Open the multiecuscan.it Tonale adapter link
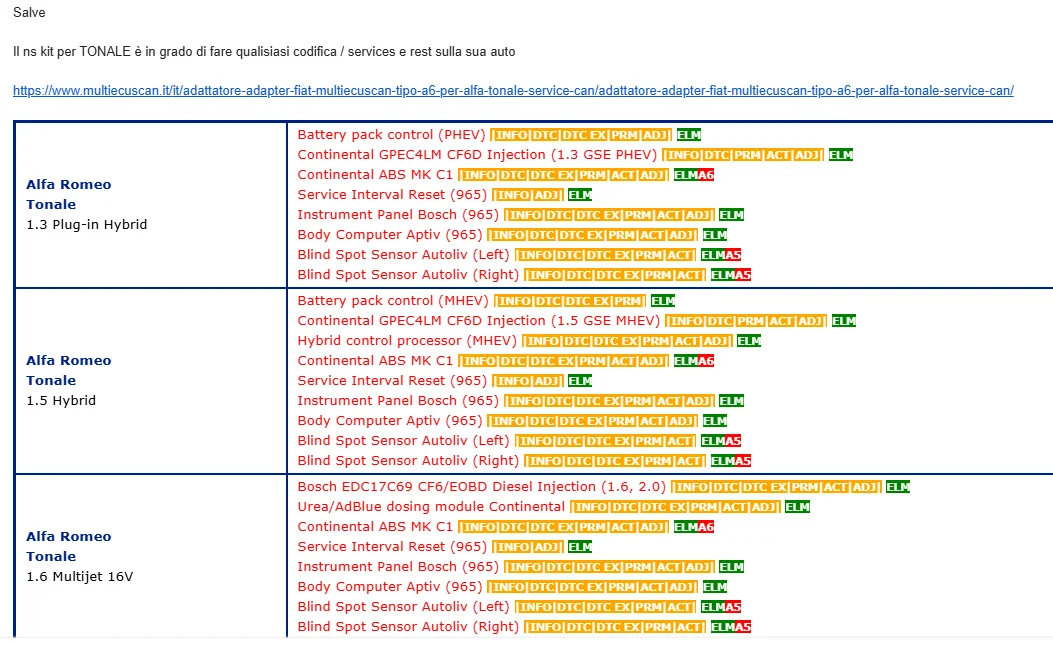Screen dimensions: 1053x645 tap(513, 90)
